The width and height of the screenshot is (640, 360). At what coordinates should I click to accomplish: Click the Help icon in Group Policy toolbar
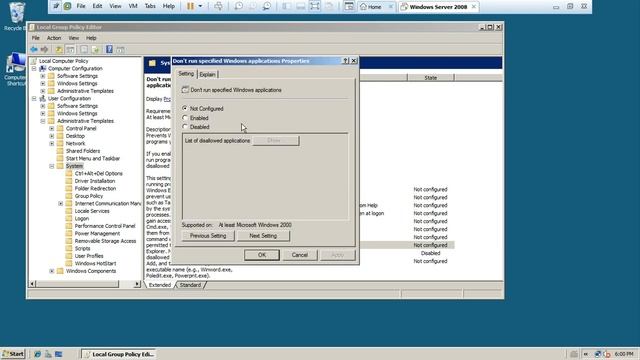tap(109, 49)
